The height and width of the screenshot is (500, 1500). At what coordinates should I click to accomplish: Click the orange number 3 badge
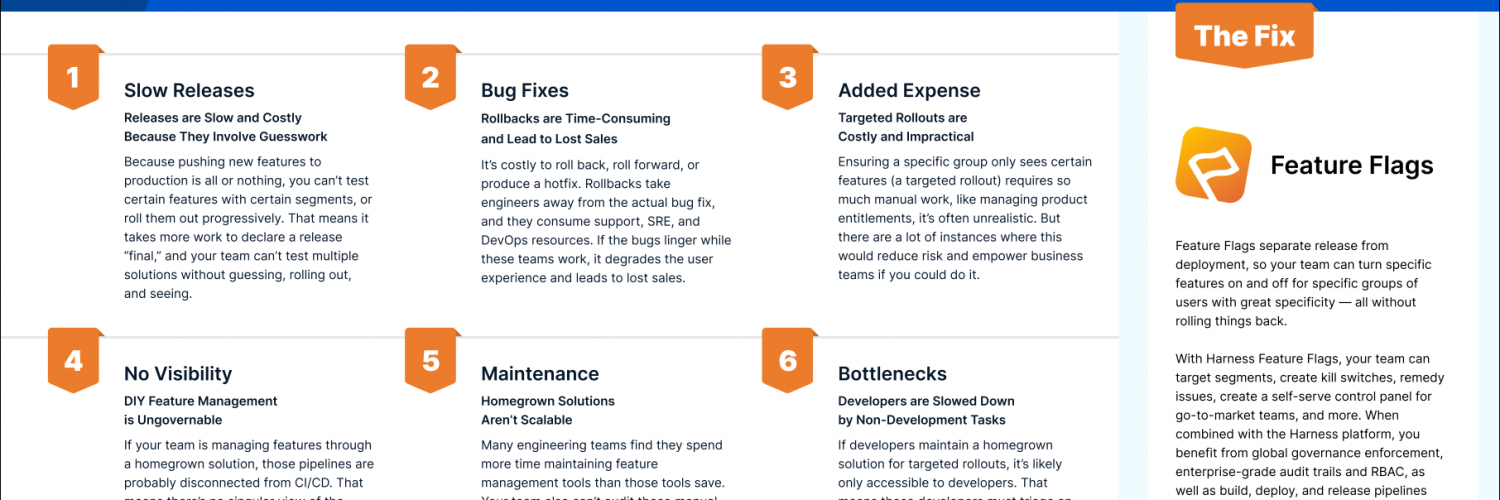[x=787, y=76]
